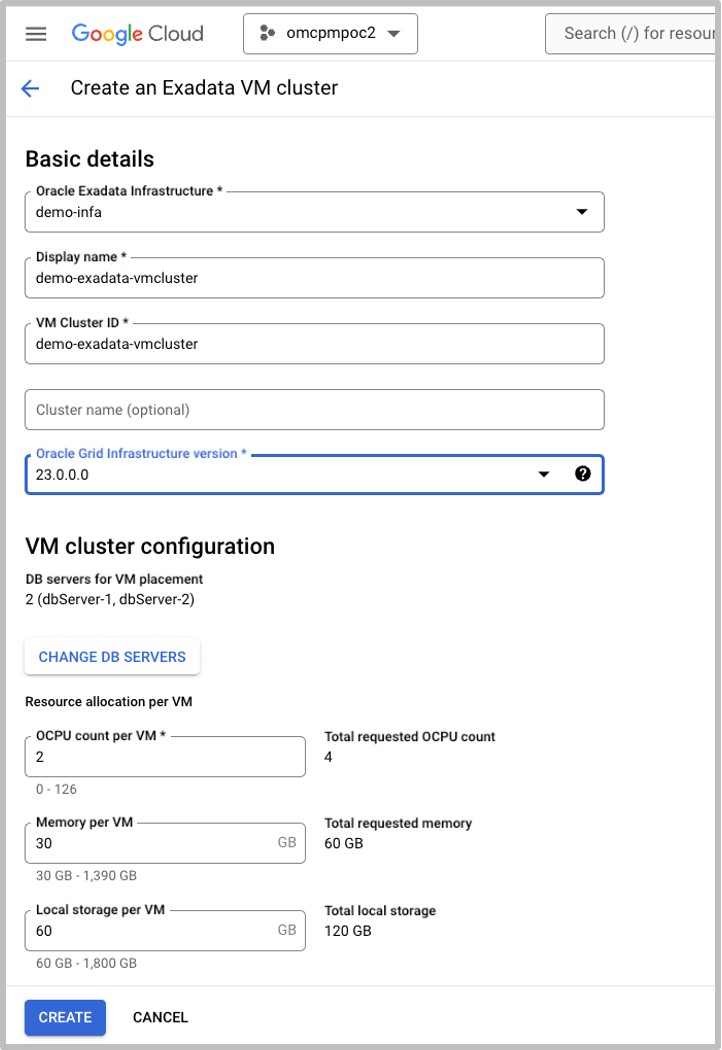Open the Oracle Exadata Infrastructure dropdown arrow
The image size is (722, 1050).
[584, 211]
